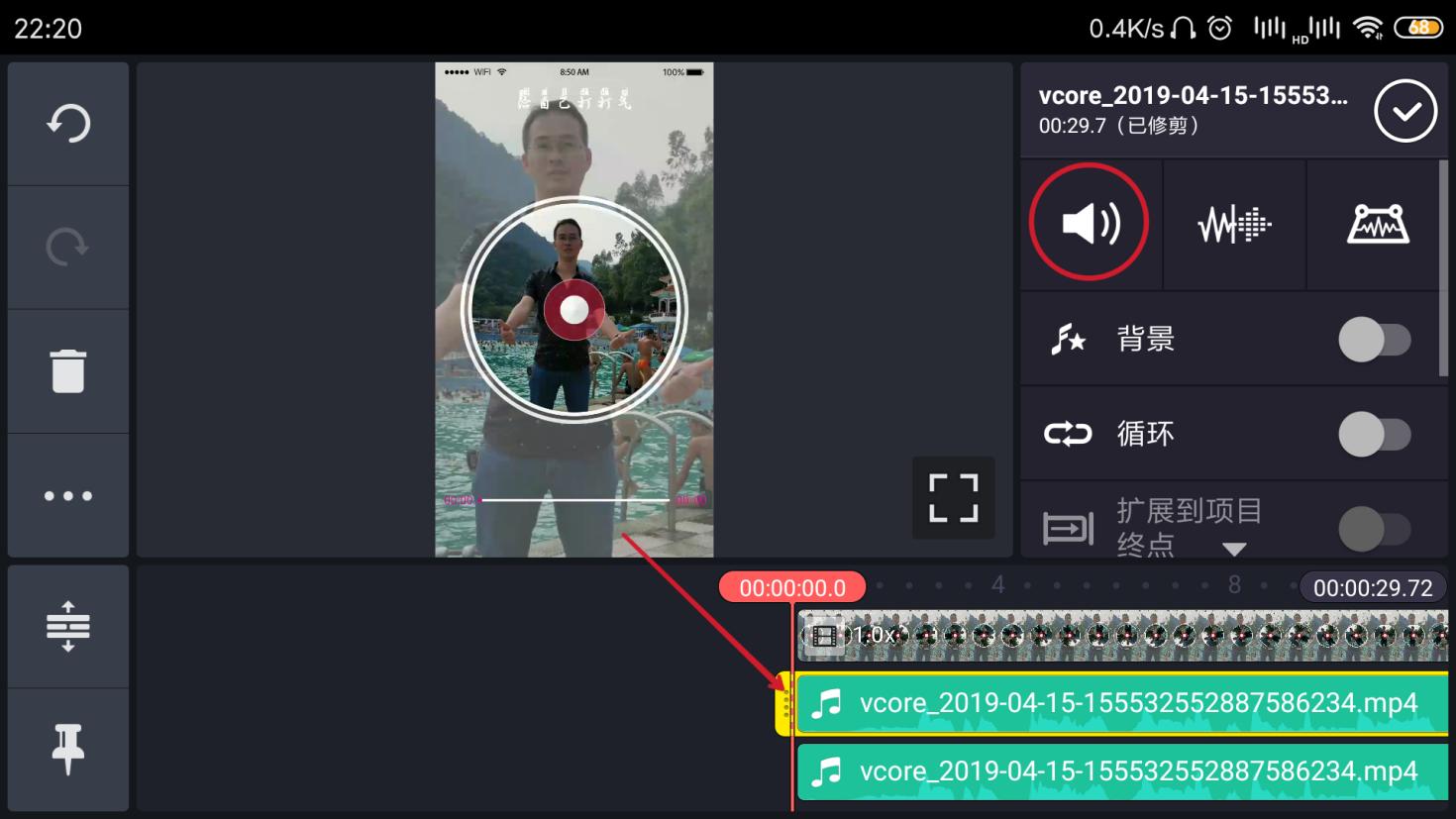Tap the red 00:00:00.0 playhead time marker

coord(792,587)
